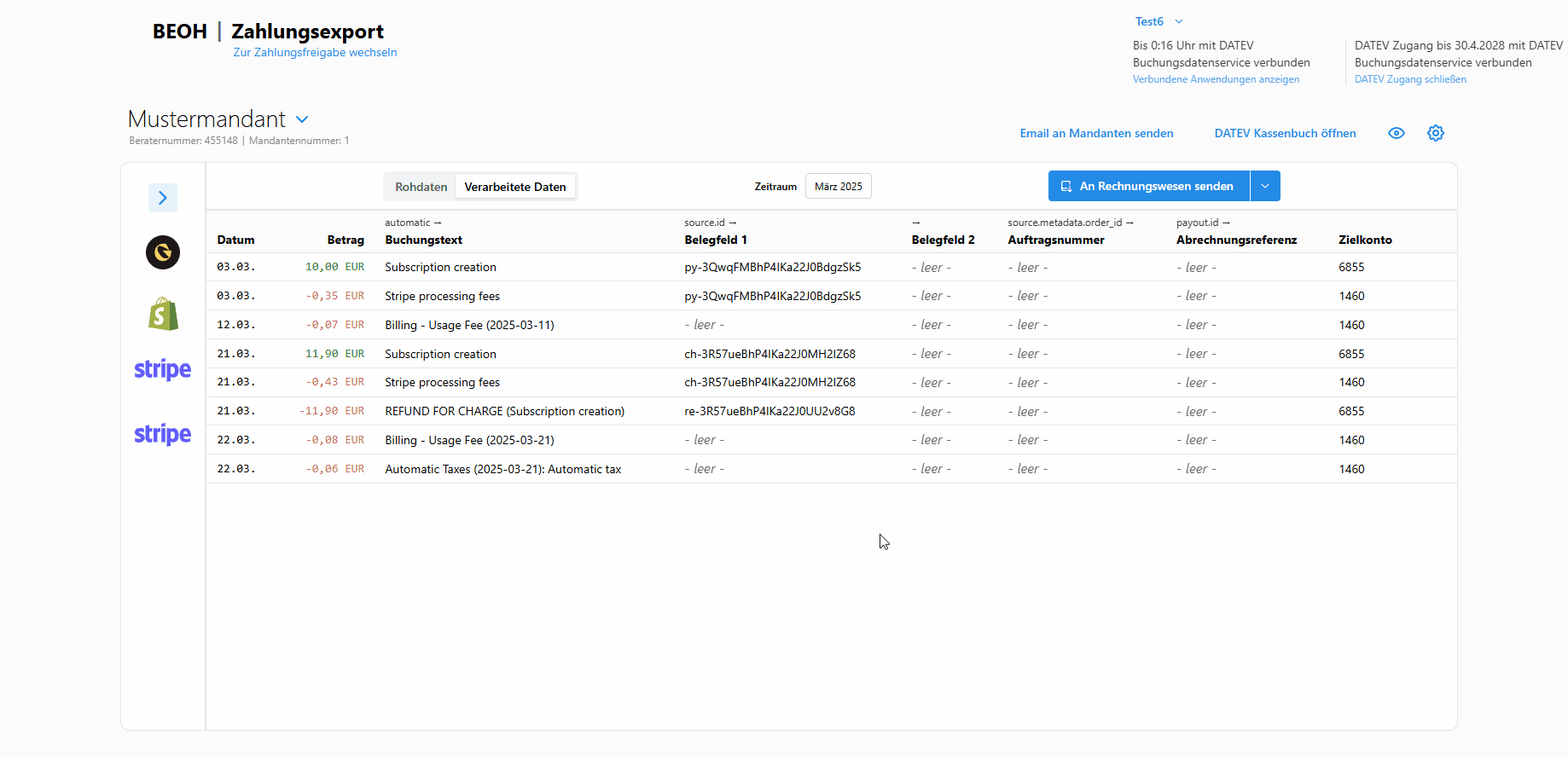The height and width of the screenshot is (758, 1568).
Task: Click re-3R57ueBhP4IKa22J0UU2v8G8 Belegfeld value
Action: [x=769, y=411]
